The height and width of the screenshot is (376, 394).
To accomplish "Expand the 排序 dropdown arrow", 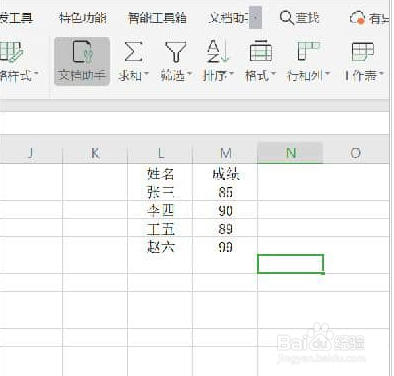I will pos(232,74).
